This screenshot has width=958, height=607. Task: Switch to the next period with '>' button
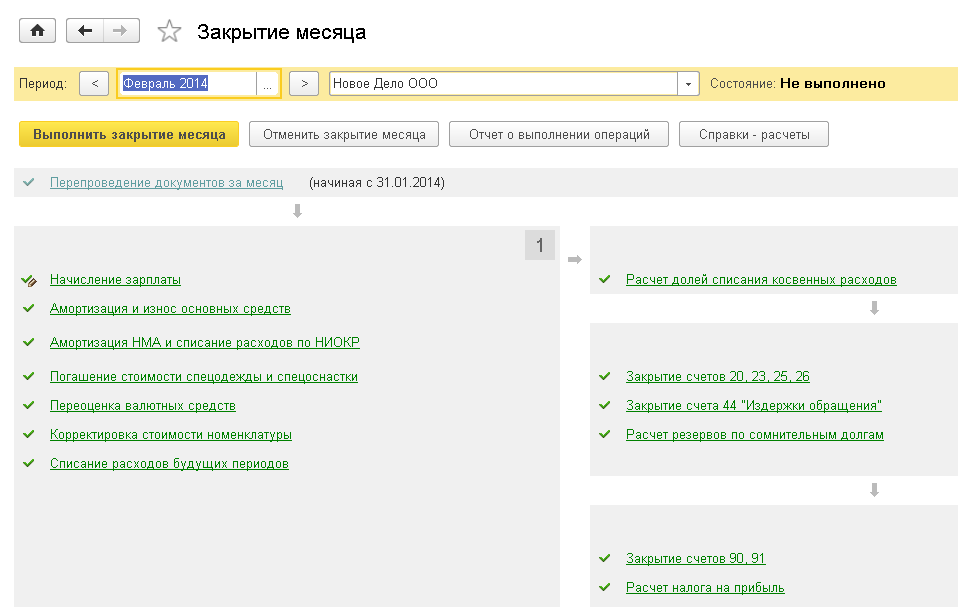(x=303, y=84)
